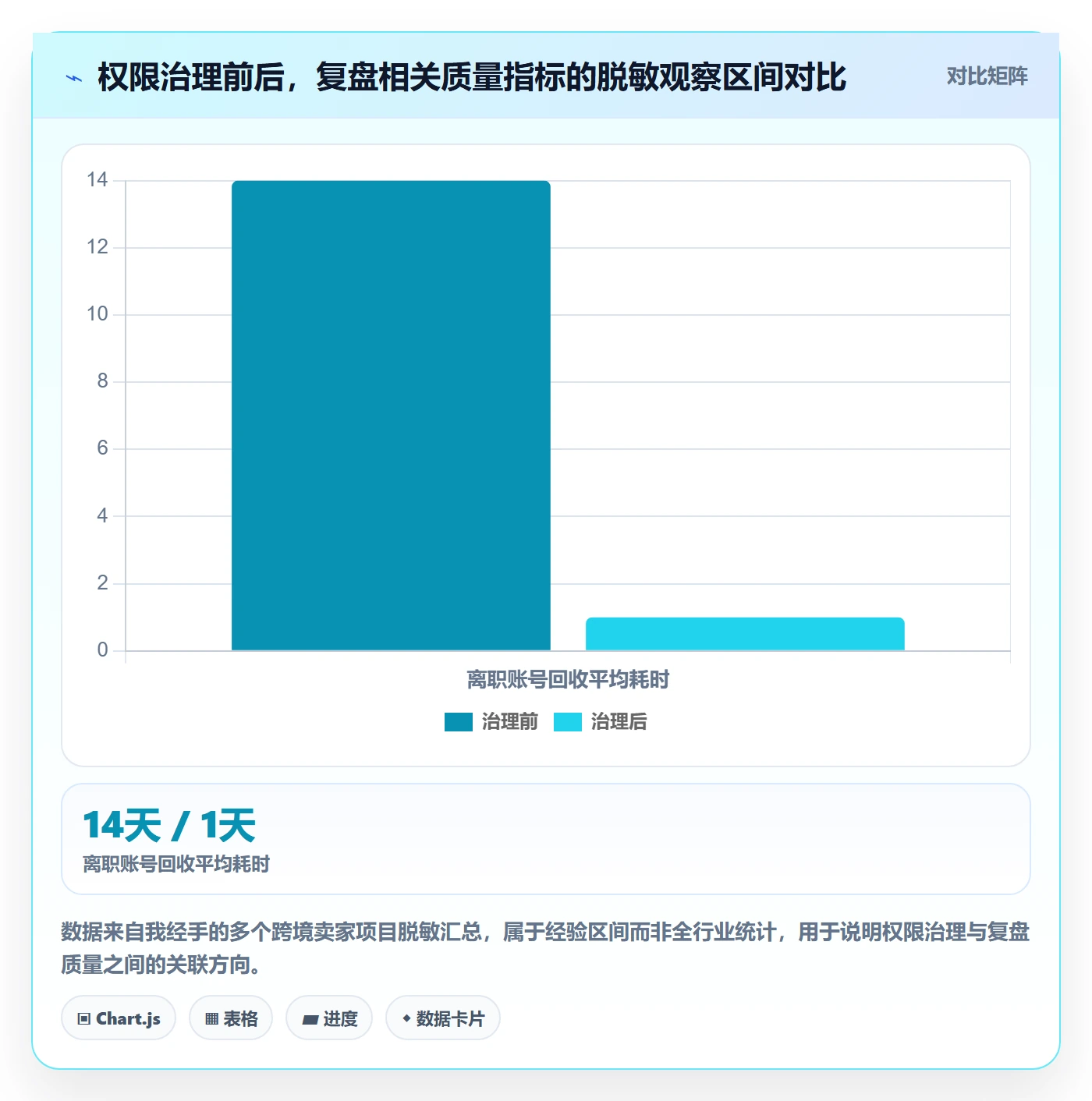Viewport: 1092px width, 1101px height.
Task: Select the 进度 tag chip
Action: [329, 1018]
